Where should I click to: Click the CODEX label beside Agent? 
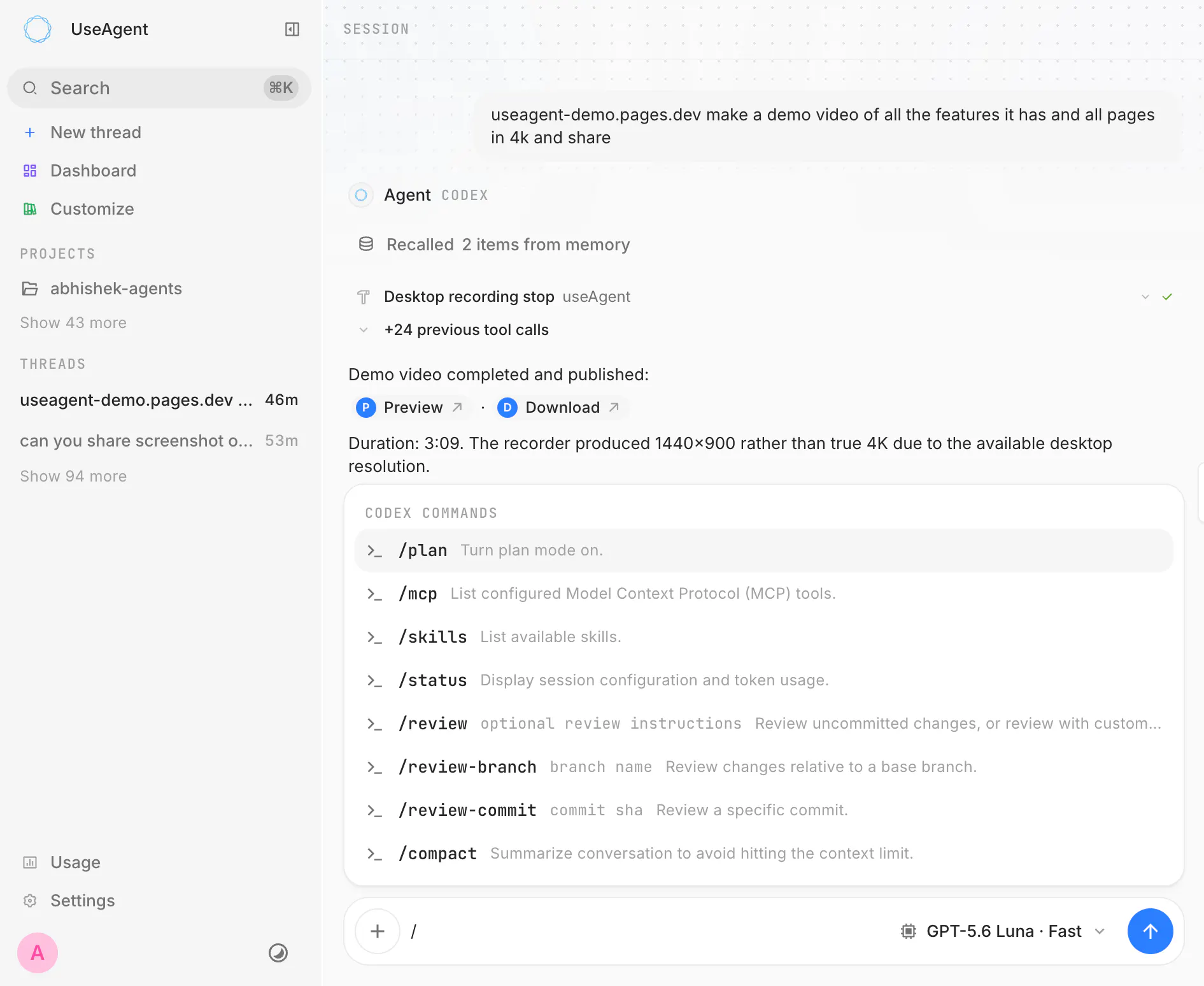(x=465, y=196)
